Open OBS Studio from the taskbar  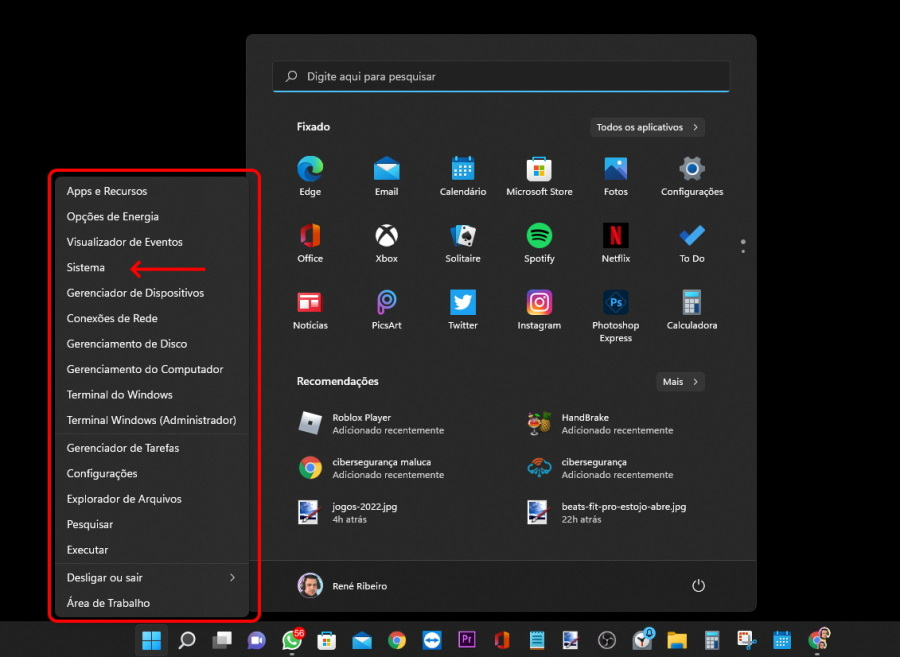point(607,640)
